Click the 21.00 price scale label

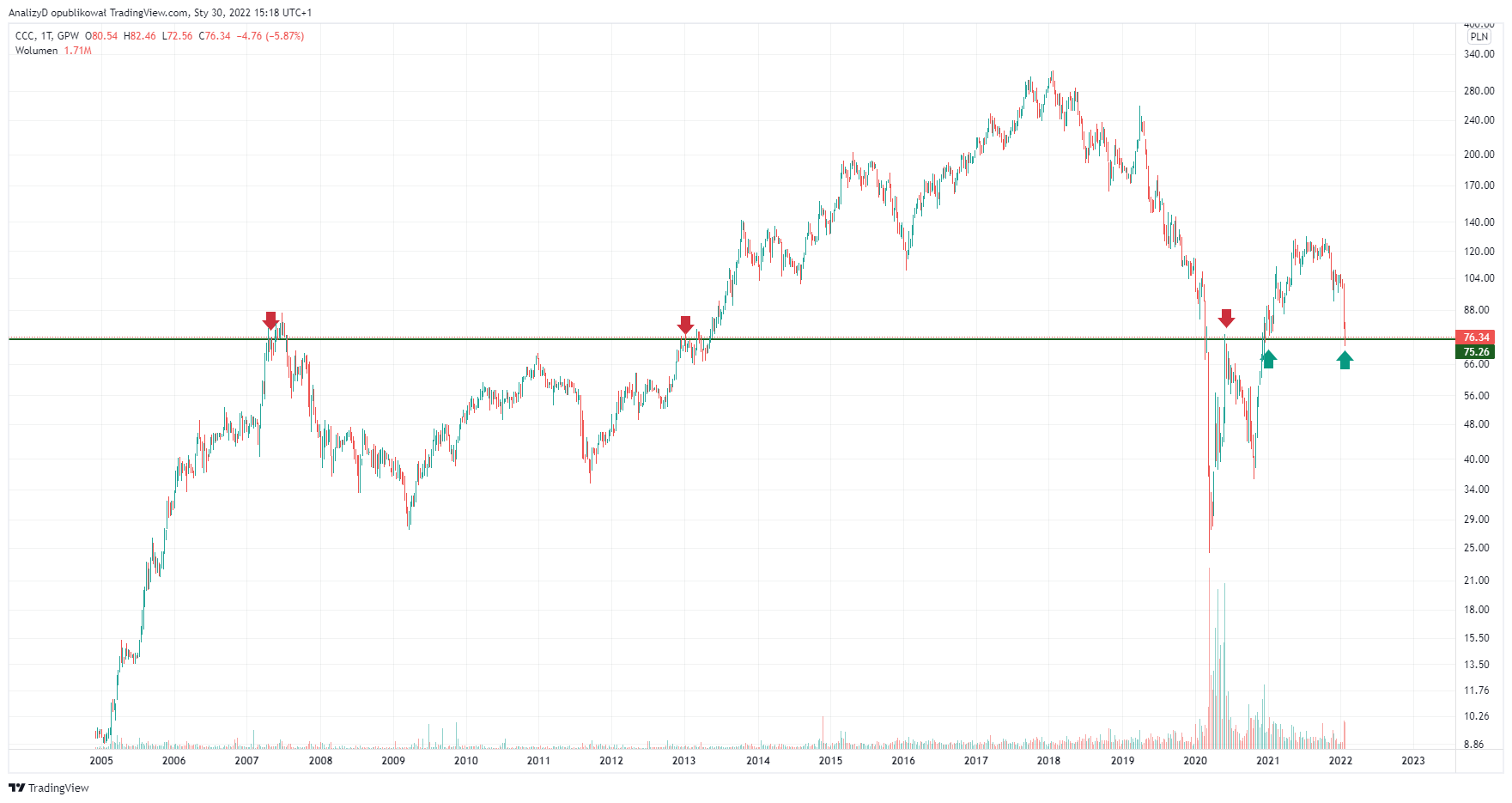click(x=1477, y=581)
